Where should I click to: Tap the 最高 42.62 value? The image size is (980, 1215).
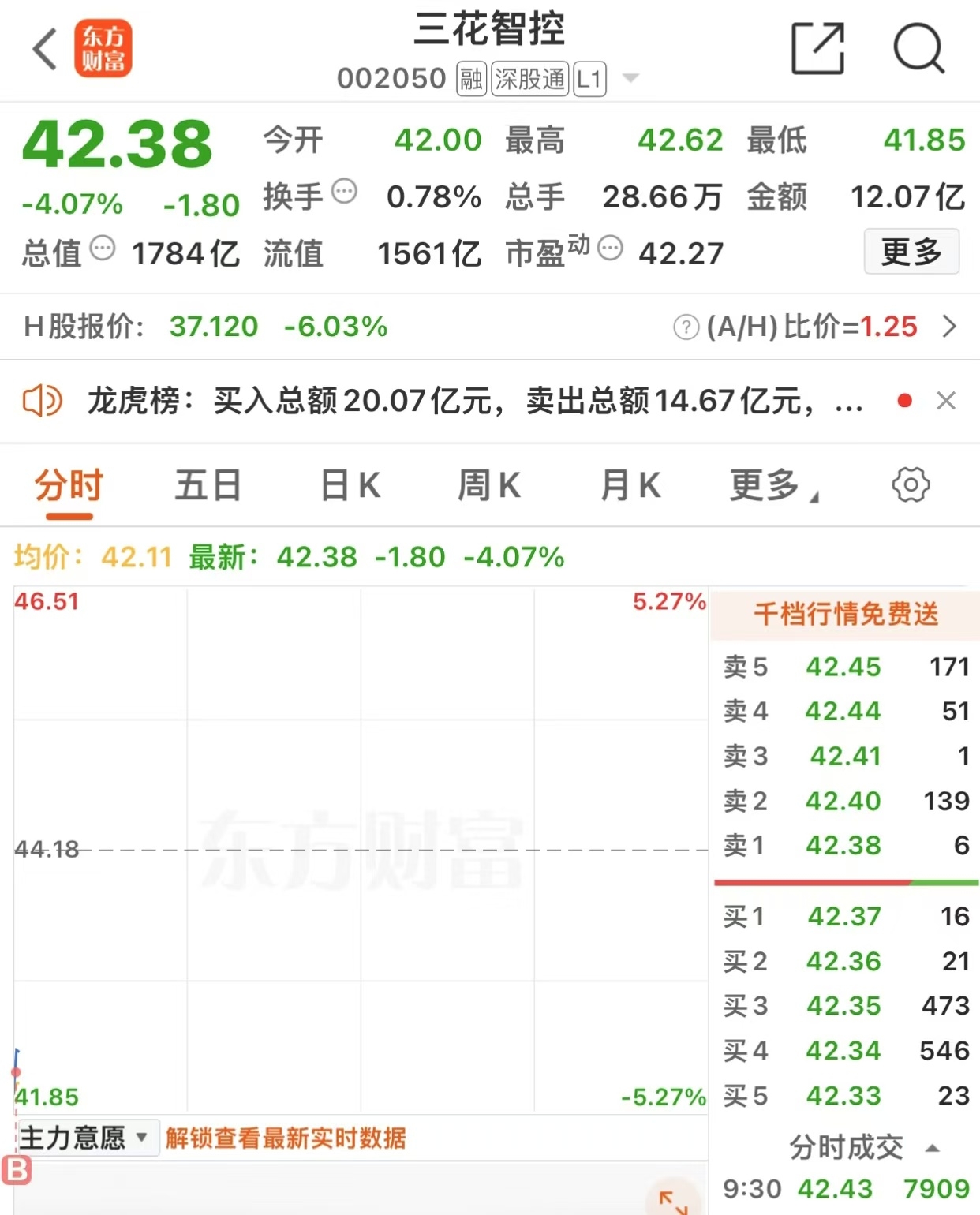click(679, 140)
